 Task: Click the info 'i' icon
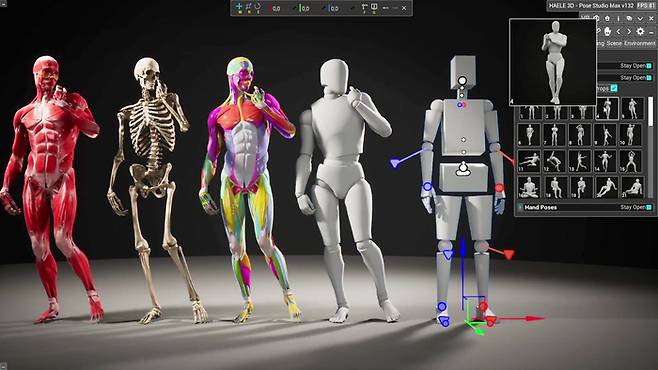click(618, 18)
